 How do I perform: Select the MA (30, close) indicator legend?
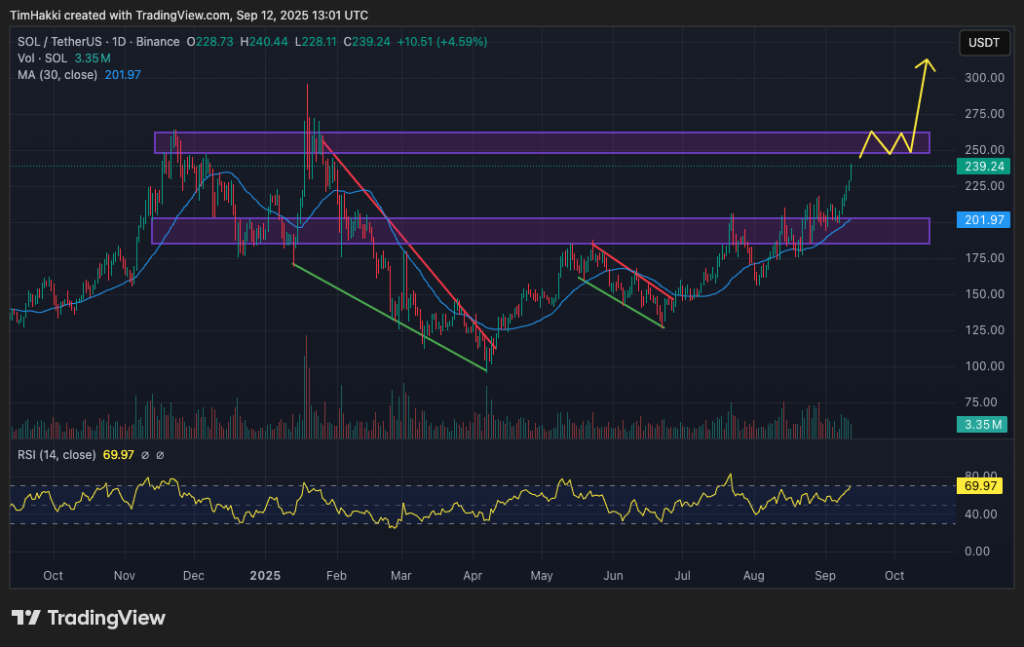pyautogui.click(x=58, y=73)
